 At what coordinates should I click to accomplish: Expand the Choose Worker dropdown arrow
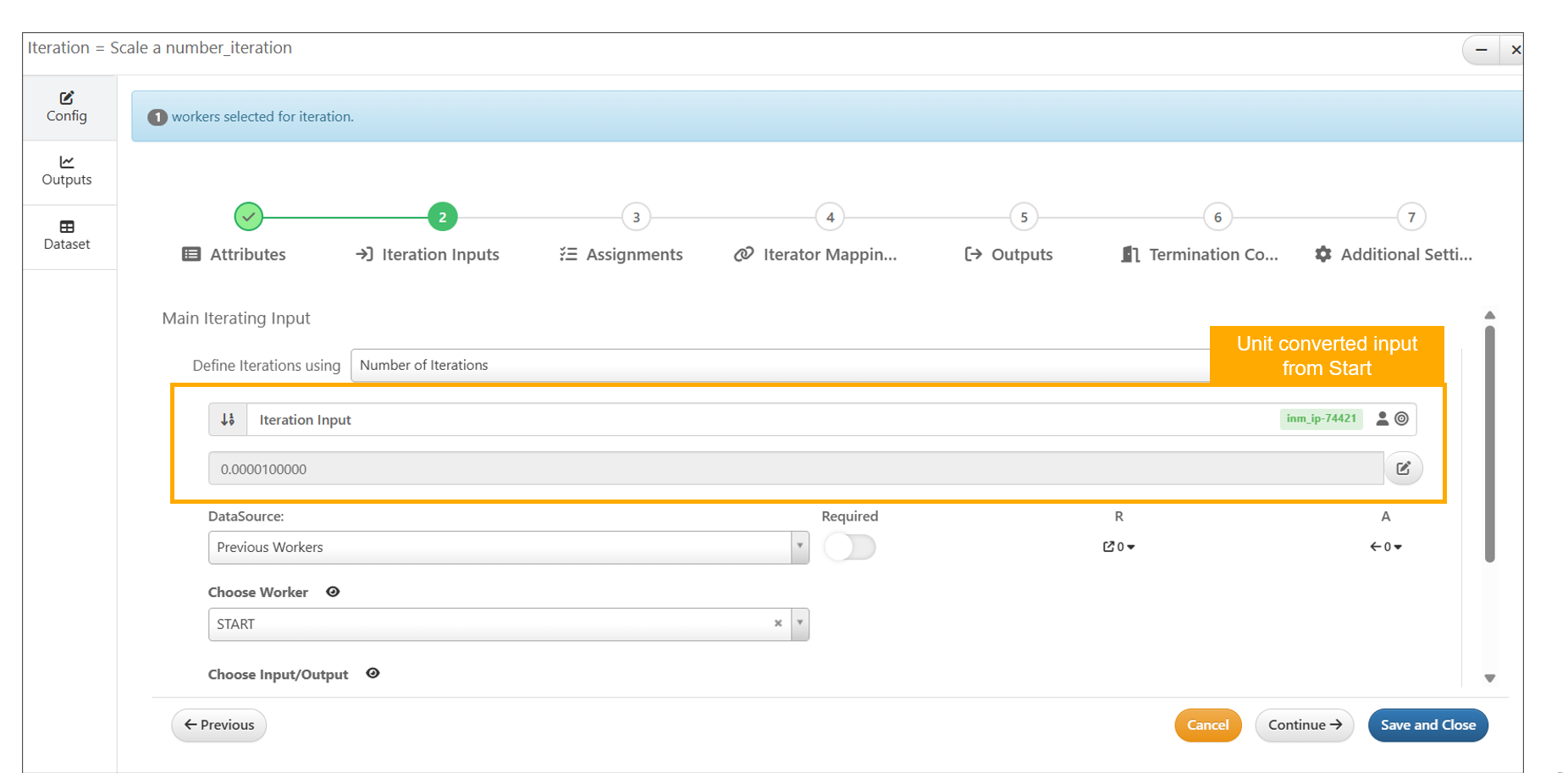799,624
